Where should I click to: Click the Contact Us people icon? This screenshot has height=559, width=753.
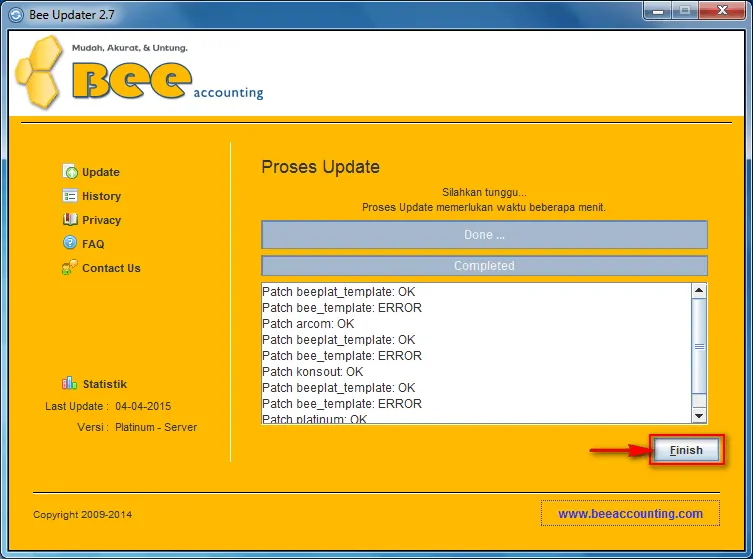[x=70, y=267]
